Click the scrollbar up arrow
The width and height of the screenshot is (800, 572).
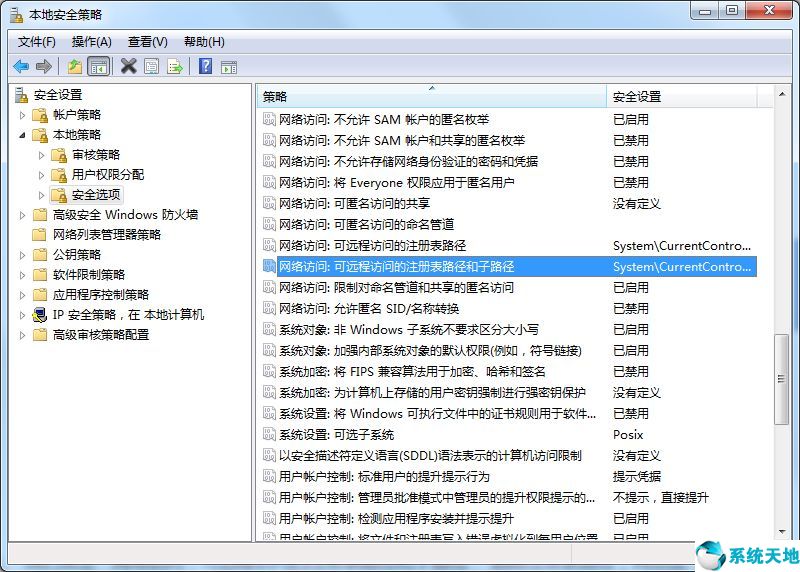(x=782, y=94)
